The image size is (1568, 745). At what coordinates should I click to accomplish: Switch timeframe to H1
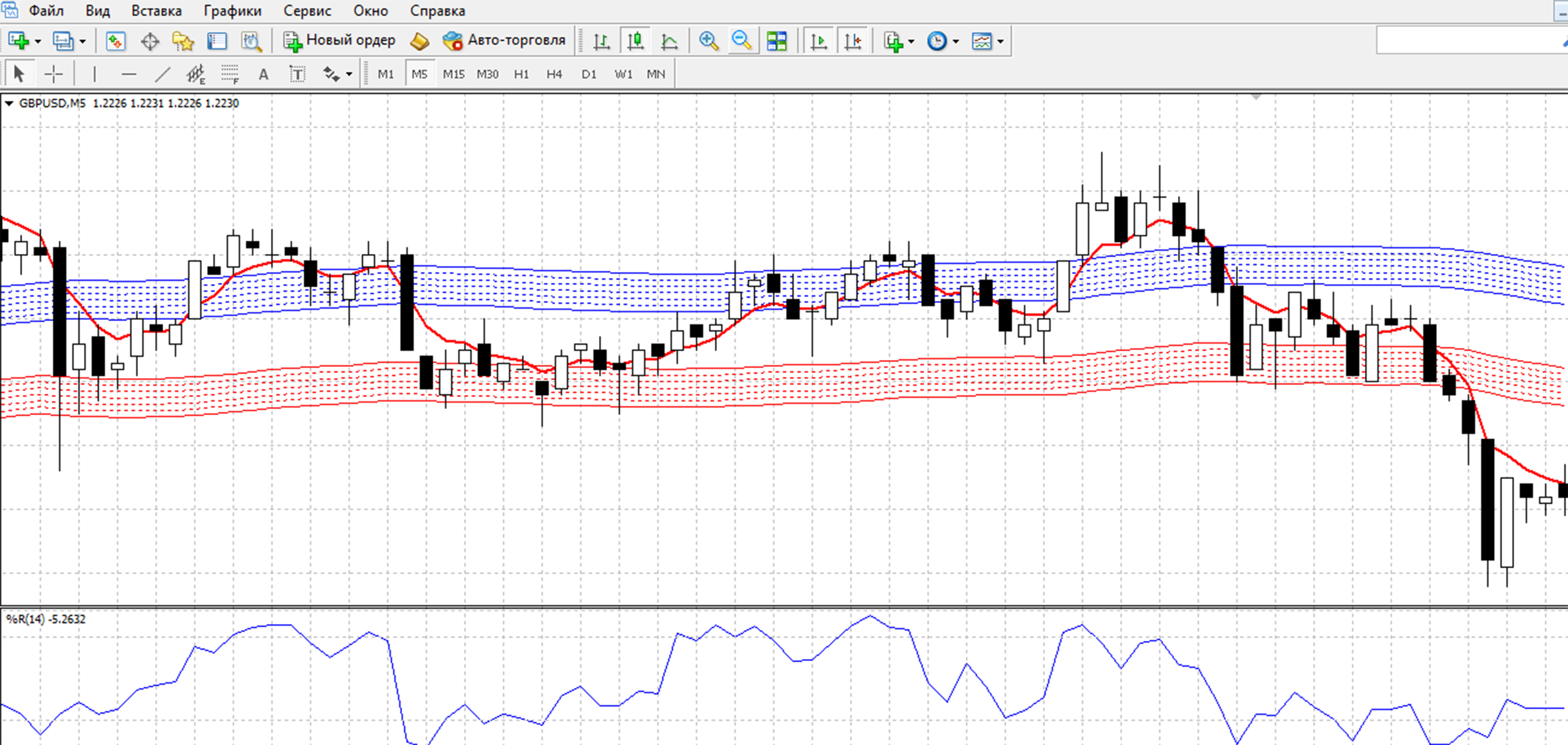coord(521,75)
